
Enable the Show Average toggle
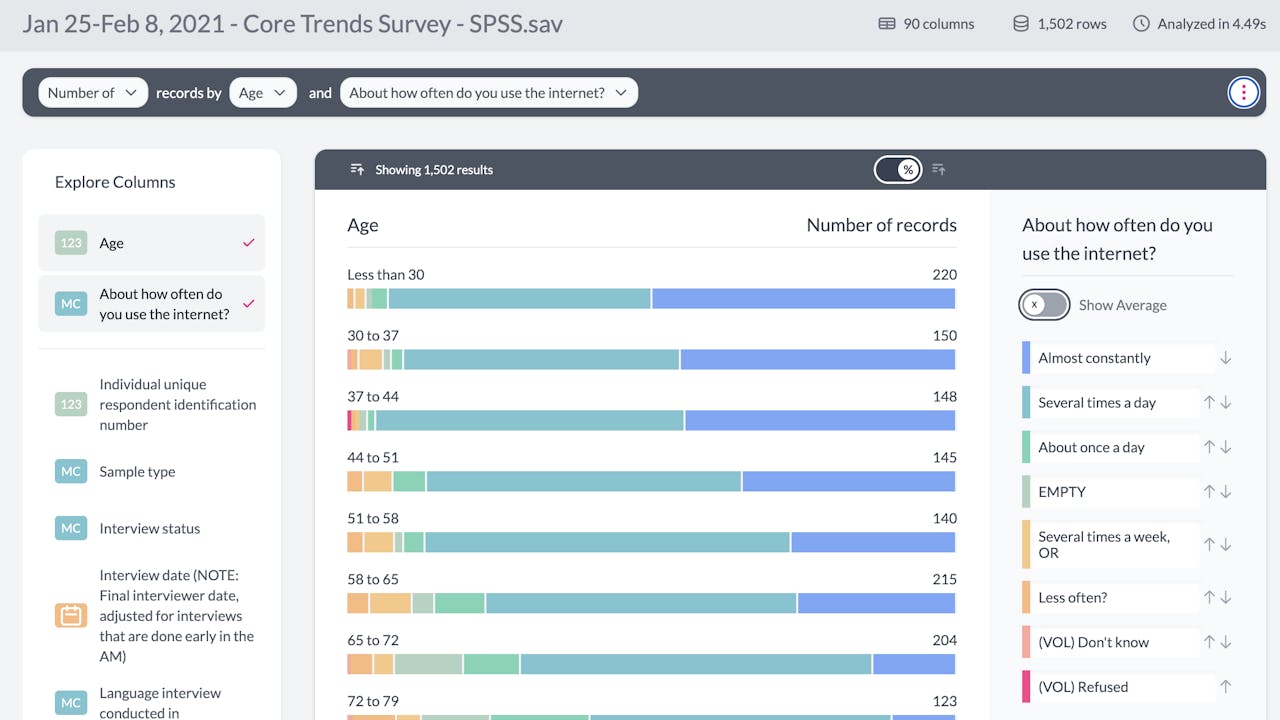coord(1044,305)
